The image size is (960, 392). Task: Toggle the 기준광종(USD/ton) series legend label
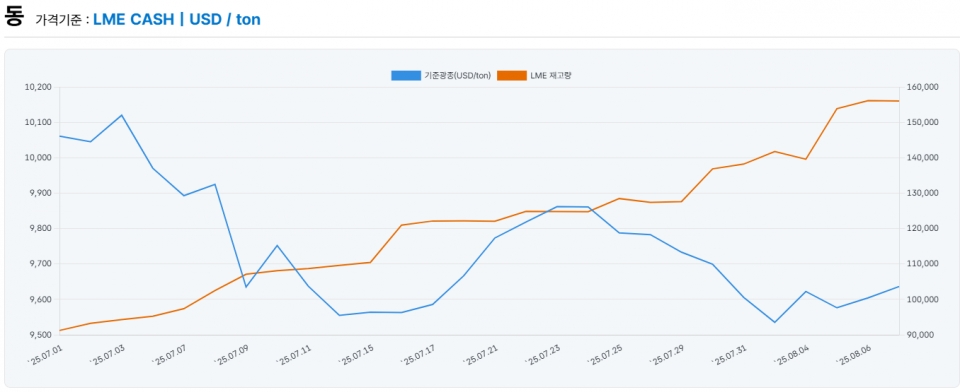tap(457, 75)
